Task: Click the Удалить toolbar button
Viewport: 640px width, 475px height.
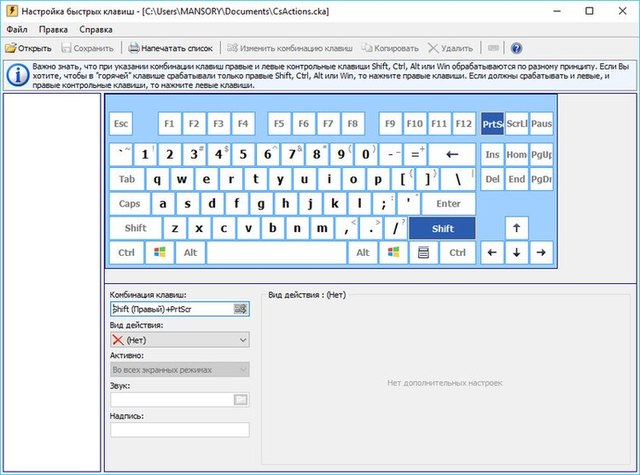Action: point(450,47)
